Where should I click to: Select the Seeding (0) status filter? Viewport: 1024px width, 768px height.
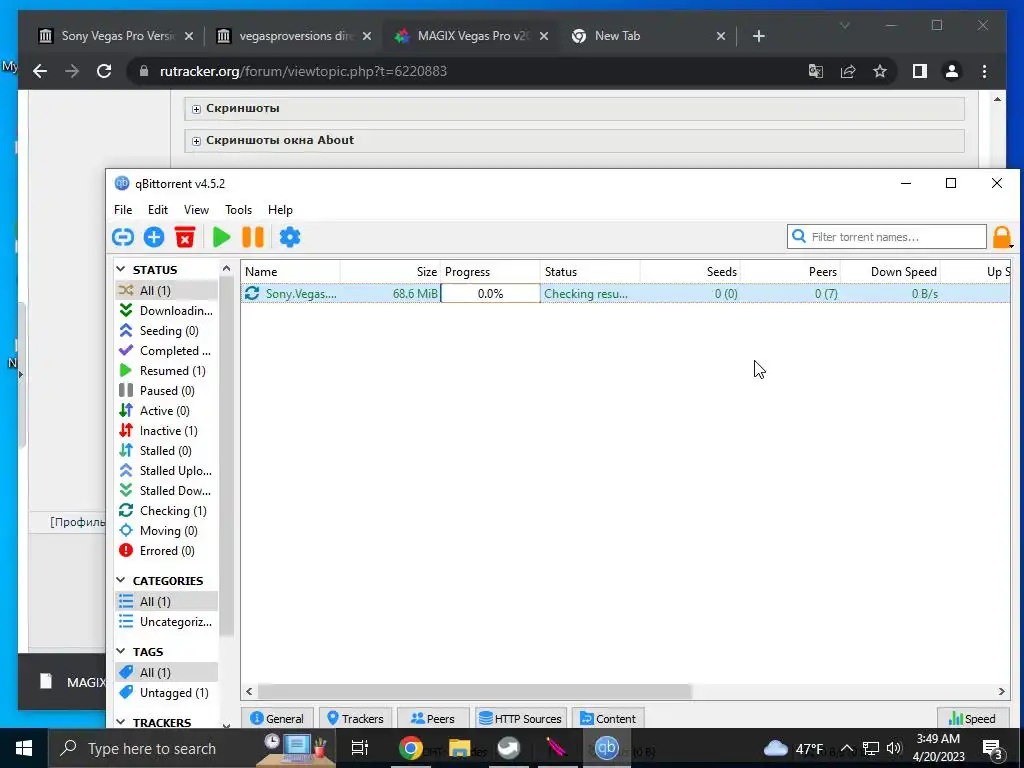tap(167, 331)
